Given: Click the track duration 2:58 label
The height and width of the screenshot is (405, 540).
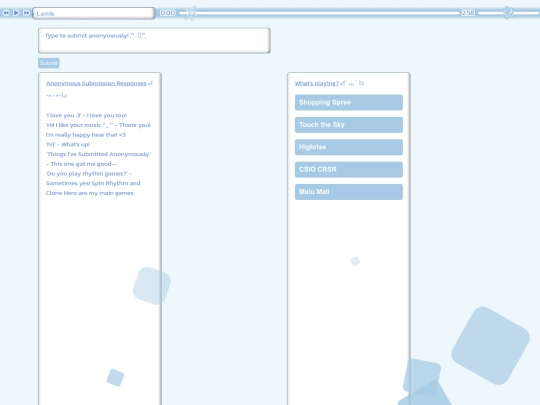Looking at the screenshot, I should click(x=468, y=13).
